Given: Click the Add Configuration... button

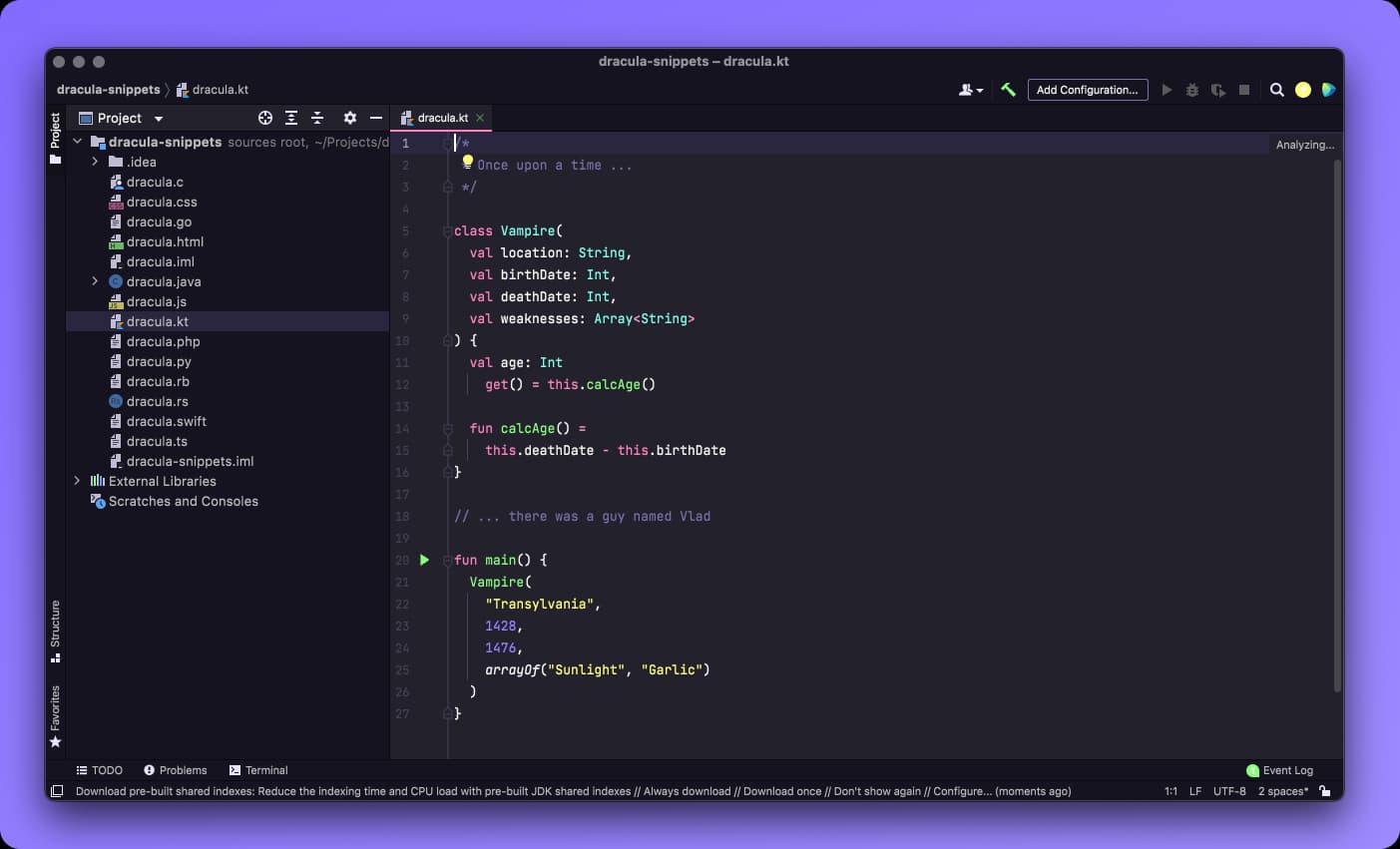Looking at the screenshot, I should click(x=1088, y=90).
